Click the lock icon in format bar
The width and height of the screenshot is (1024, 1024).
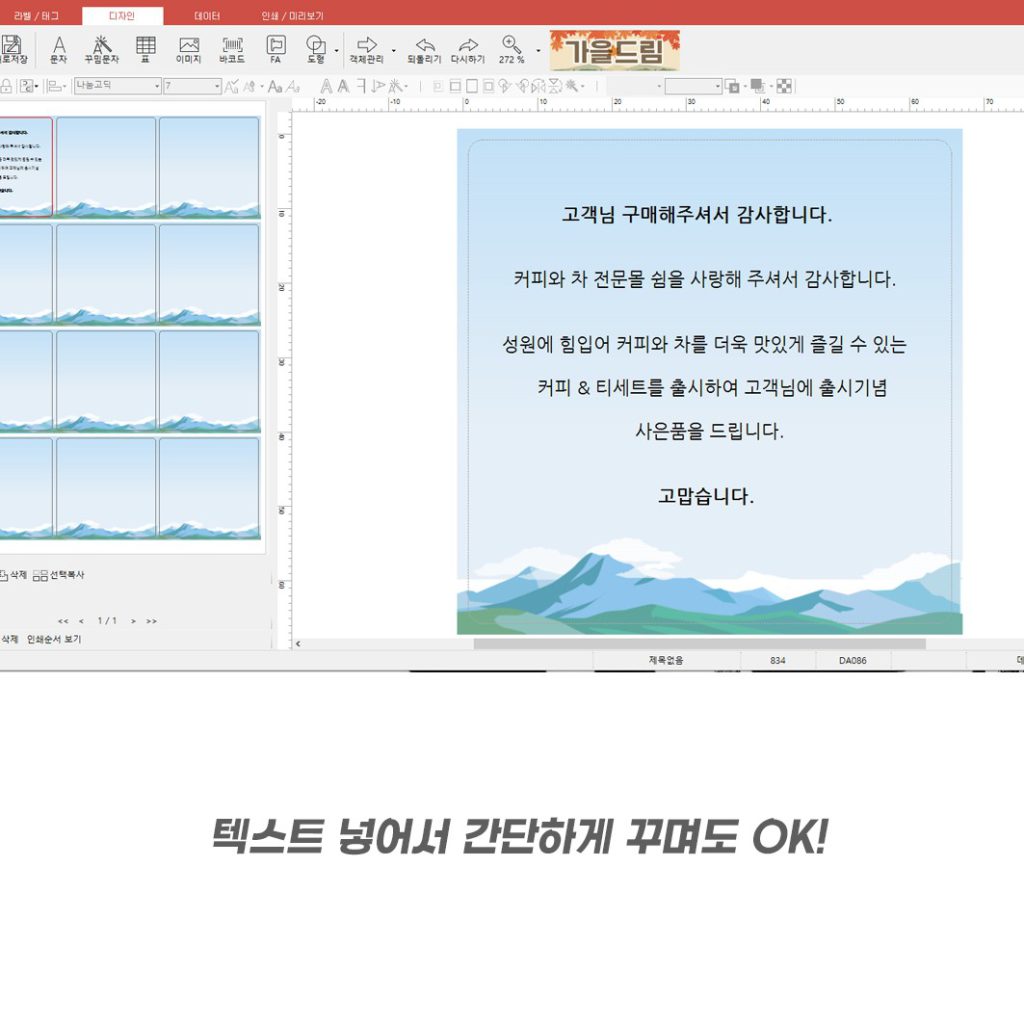click(6, 86)
